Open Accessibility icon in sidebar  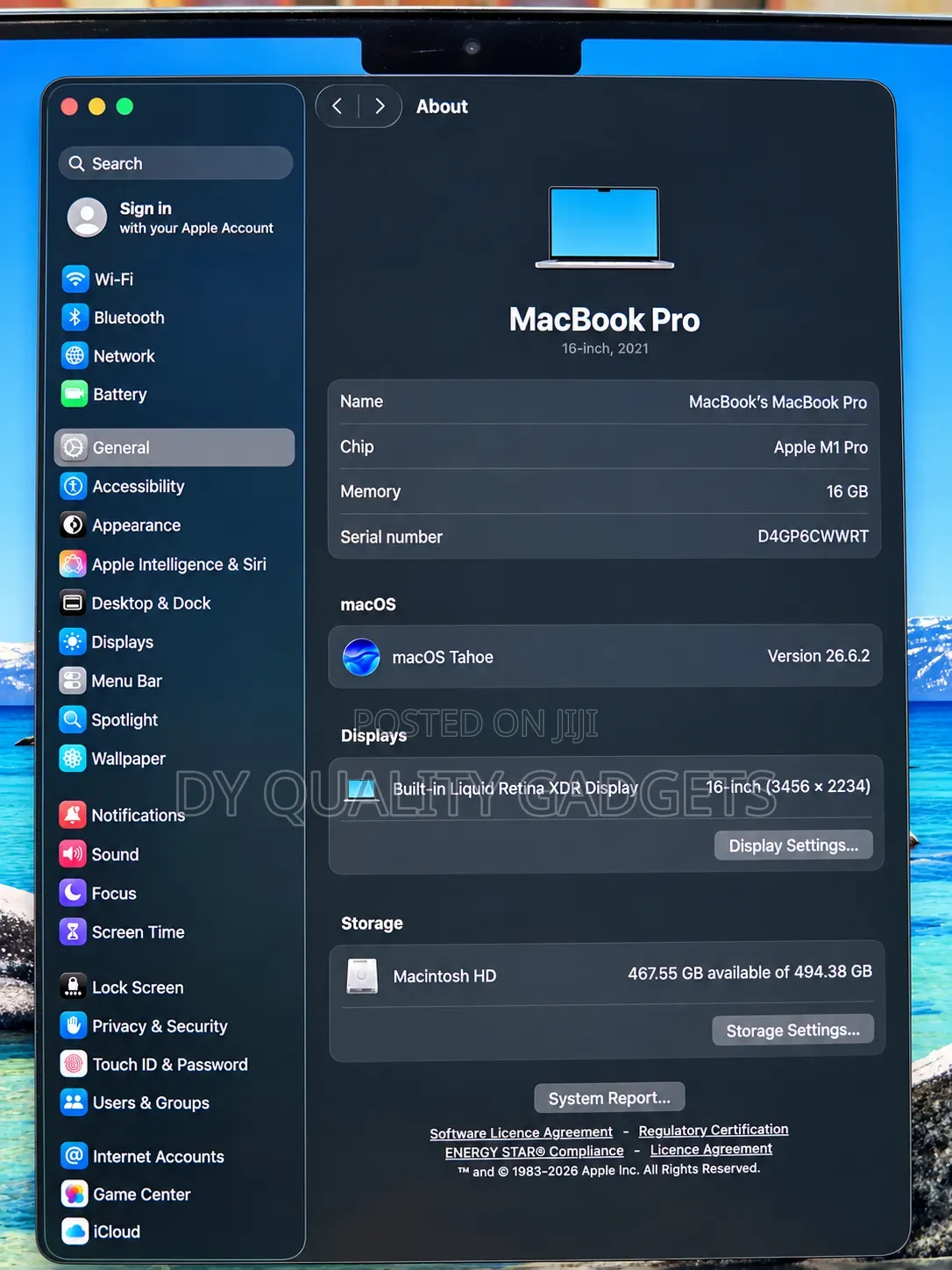point(74,486)
